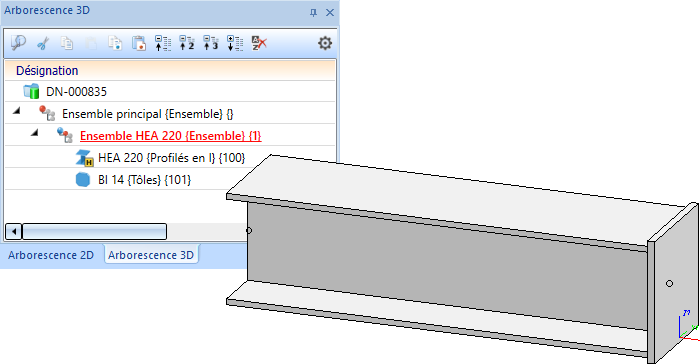Click the greyed-out paste icon
Screen dimensions: 700x364
[91, 43]
